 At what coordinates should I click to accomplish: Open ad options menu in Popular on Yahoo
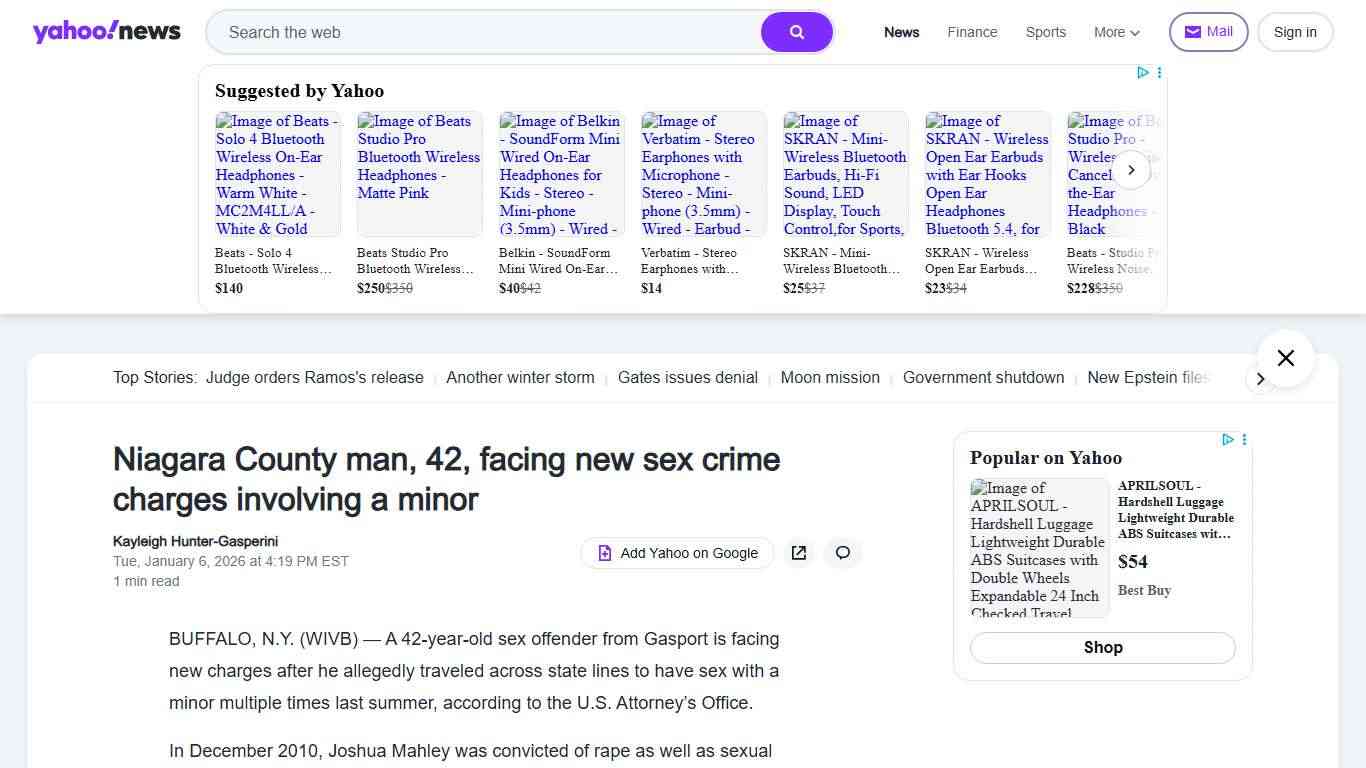coord(1244,440)
